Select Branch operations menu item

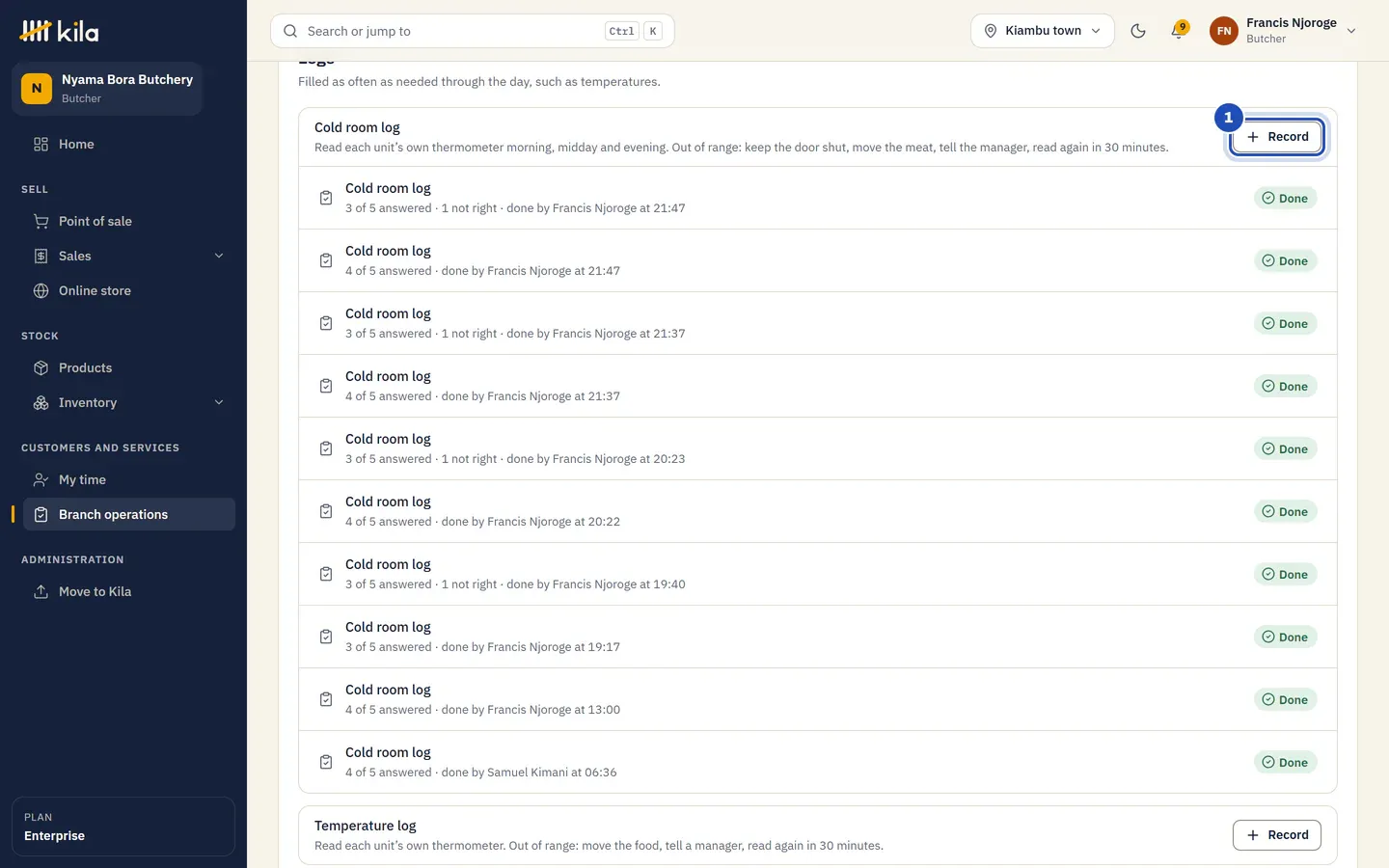(123, 514)
